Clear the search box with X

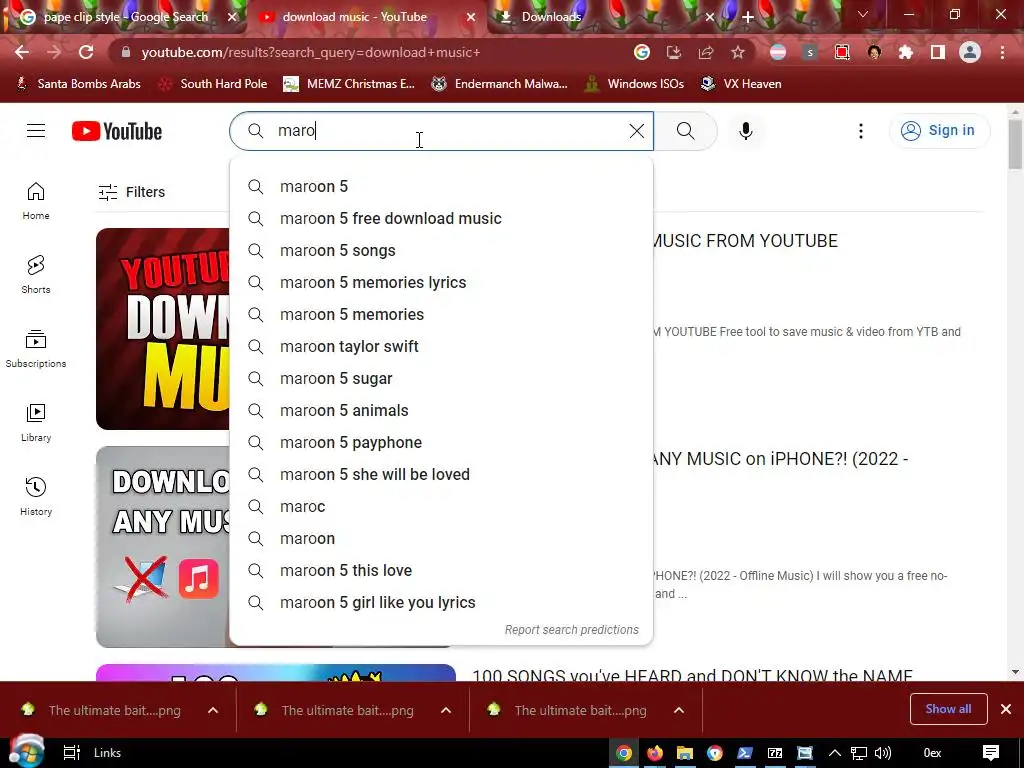[x=637, y=131]
